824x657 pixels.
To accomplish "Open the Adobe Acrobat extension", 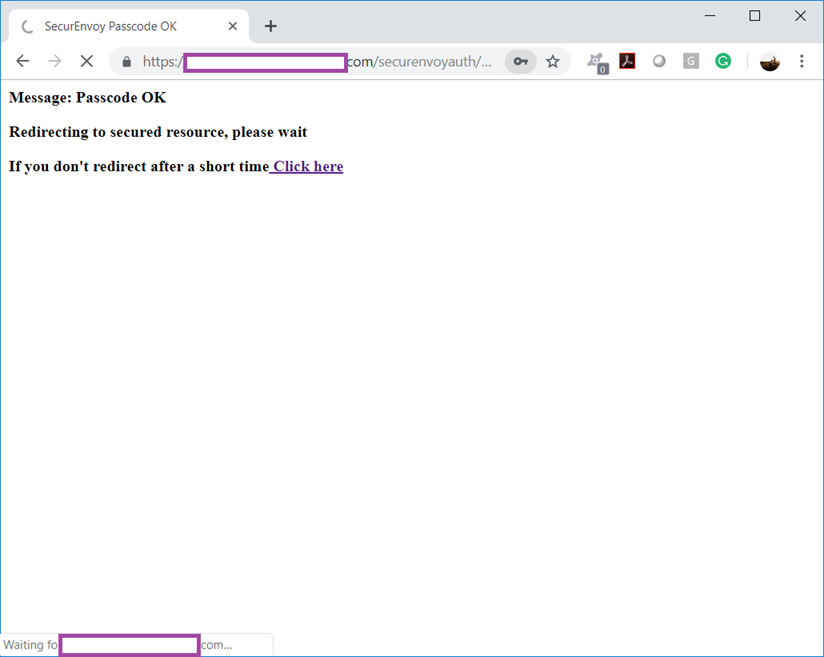I will (627, 61).
